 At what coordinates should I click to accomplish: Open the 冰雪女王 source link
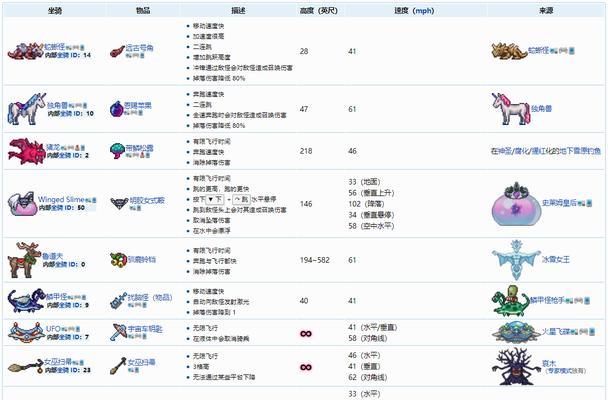(x=556, y=259)
